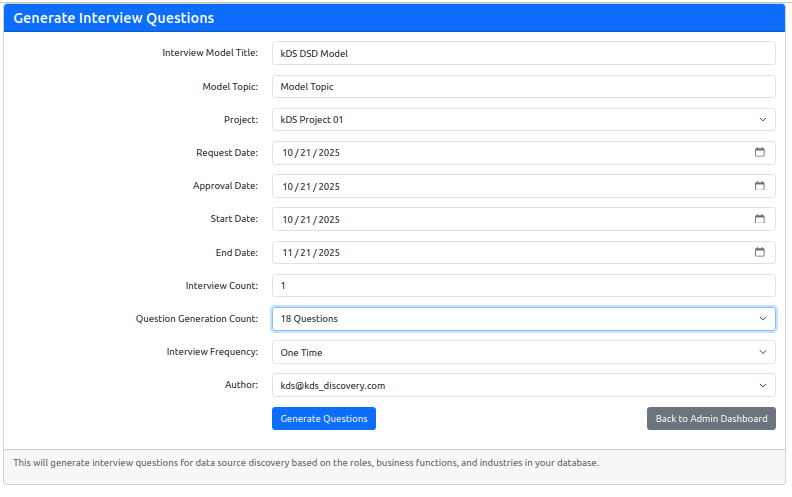
Task: Select the month in End Date
Action: click(x=288, y=252)
